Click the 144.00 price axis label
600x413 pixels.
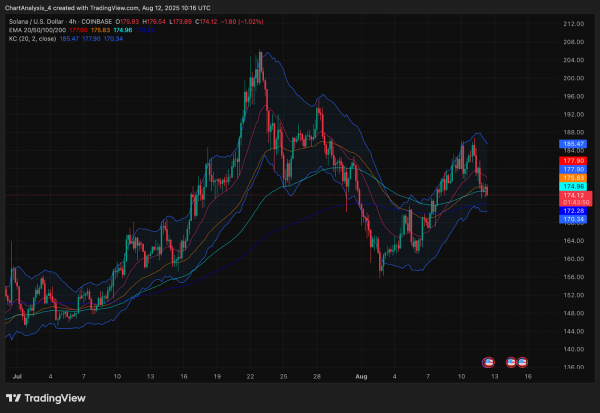coord(574,331)
